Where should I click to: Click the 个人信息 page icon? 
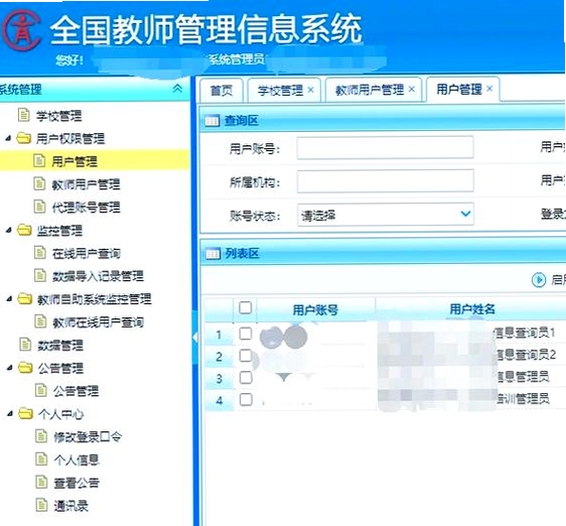[42, 459]
